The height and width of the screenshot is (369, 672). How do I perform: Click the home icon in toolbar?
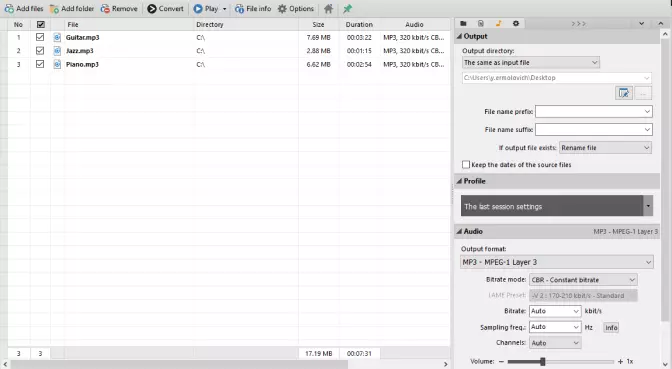click(328, 9)
